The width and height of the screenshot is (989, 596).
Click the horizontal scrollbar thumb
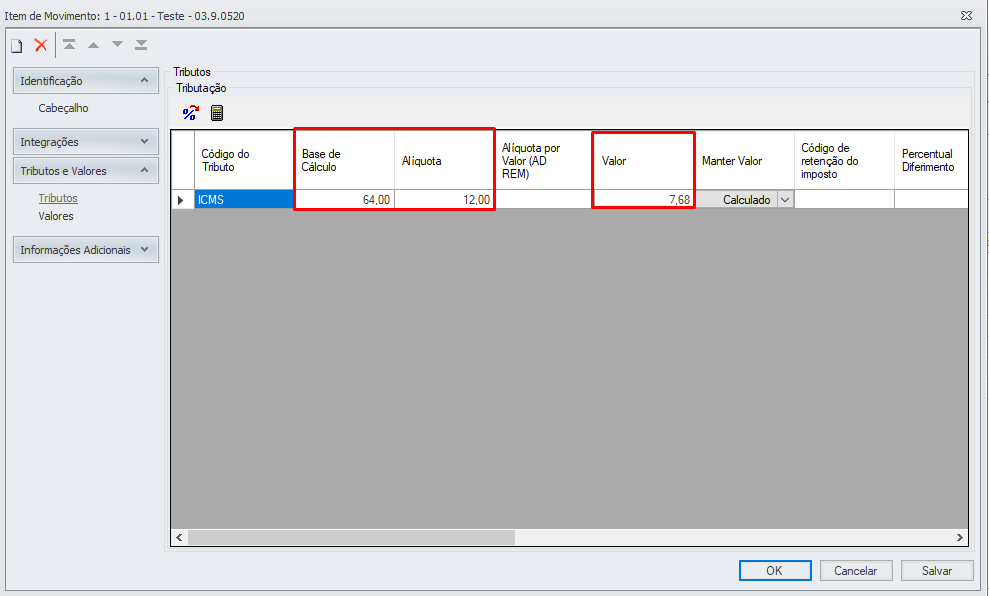(x=351, y=537)
